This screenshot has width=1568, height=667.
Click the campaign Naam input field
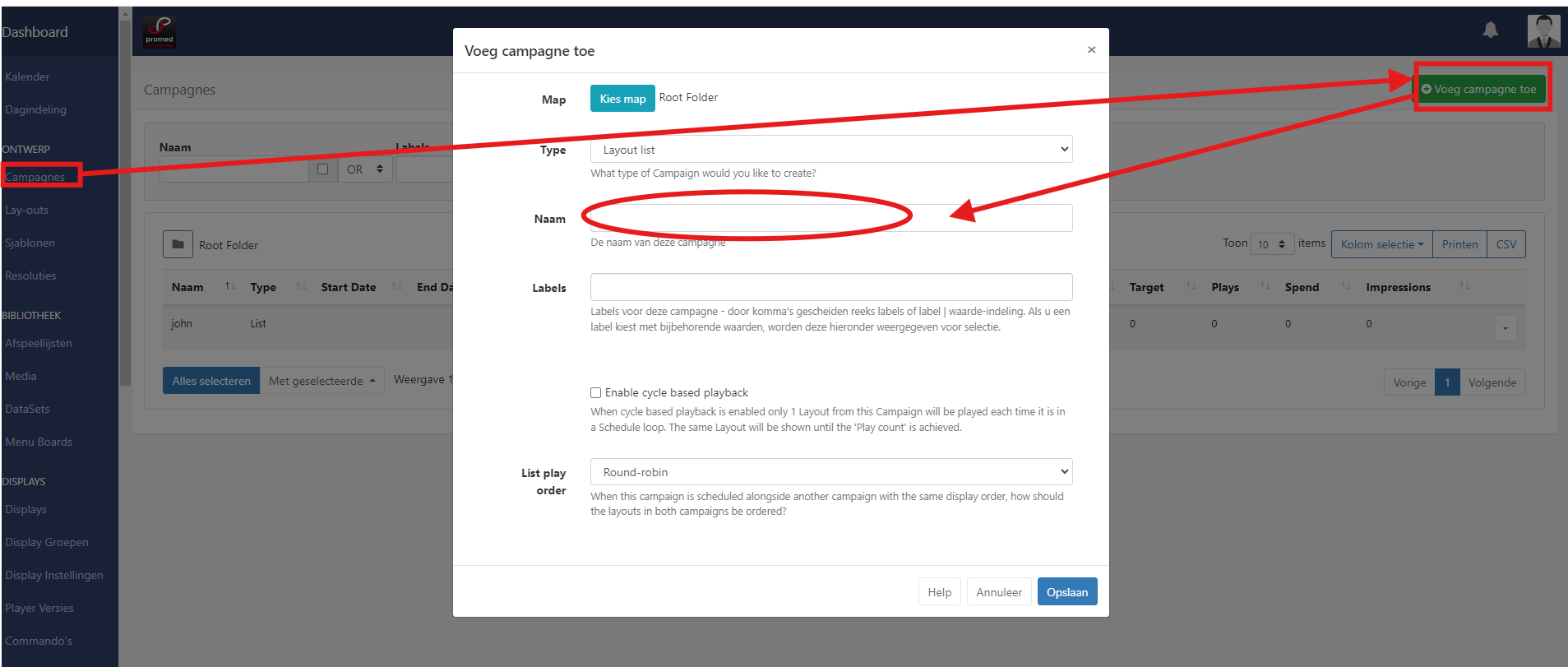pyautogui.click(x=830, y=218)
